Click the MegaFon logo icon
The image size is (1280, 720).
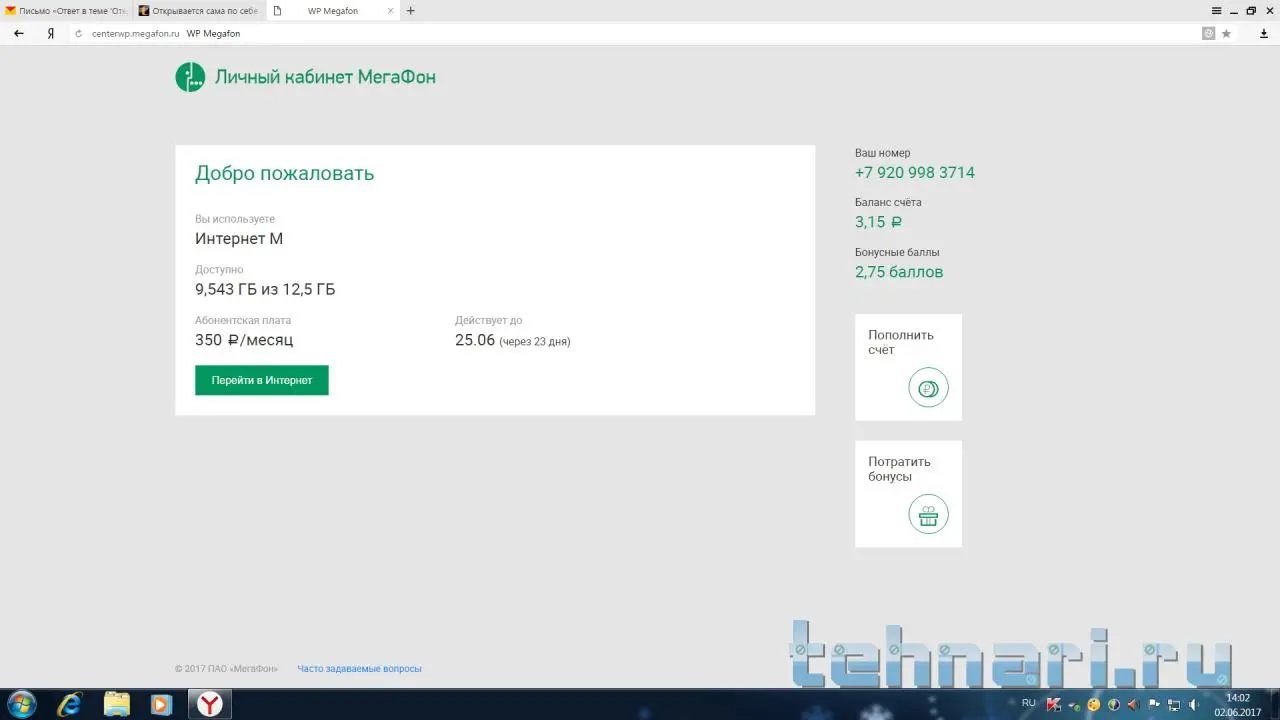point(190,77)
